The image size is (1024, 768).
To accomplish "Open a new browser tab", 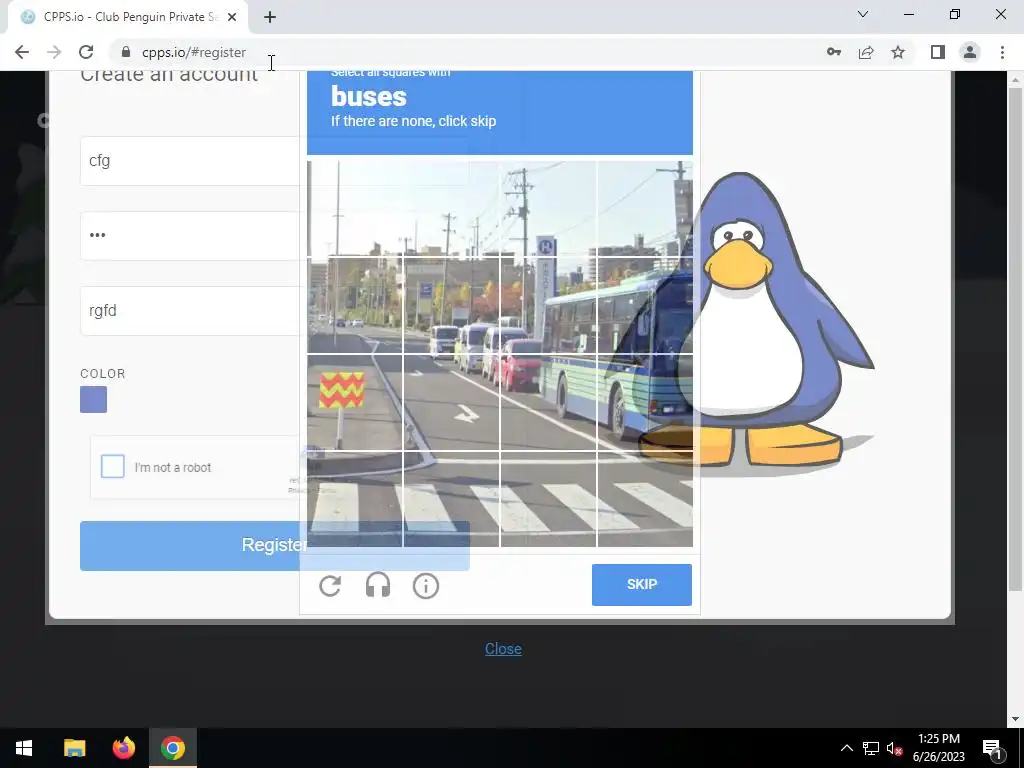I will pyautogui.click(x=270, y=17).
